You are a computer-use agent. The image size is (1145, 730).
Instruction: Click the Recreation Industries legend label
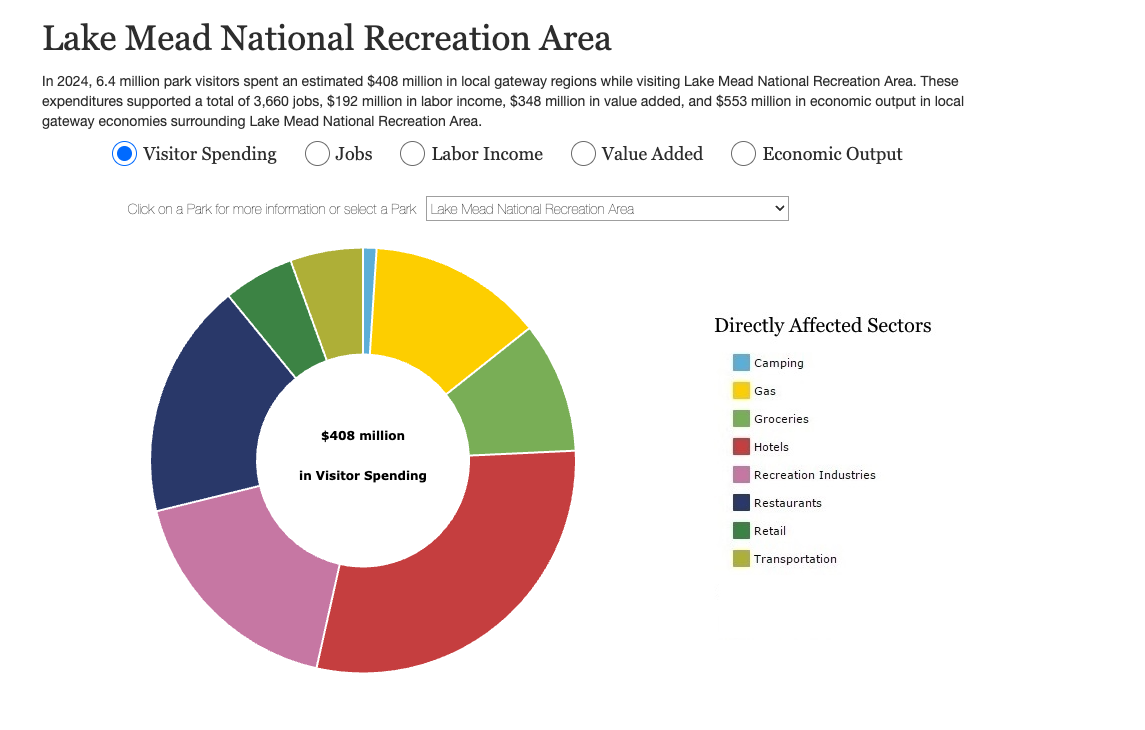pyautogui.click(x=814, y=474)
